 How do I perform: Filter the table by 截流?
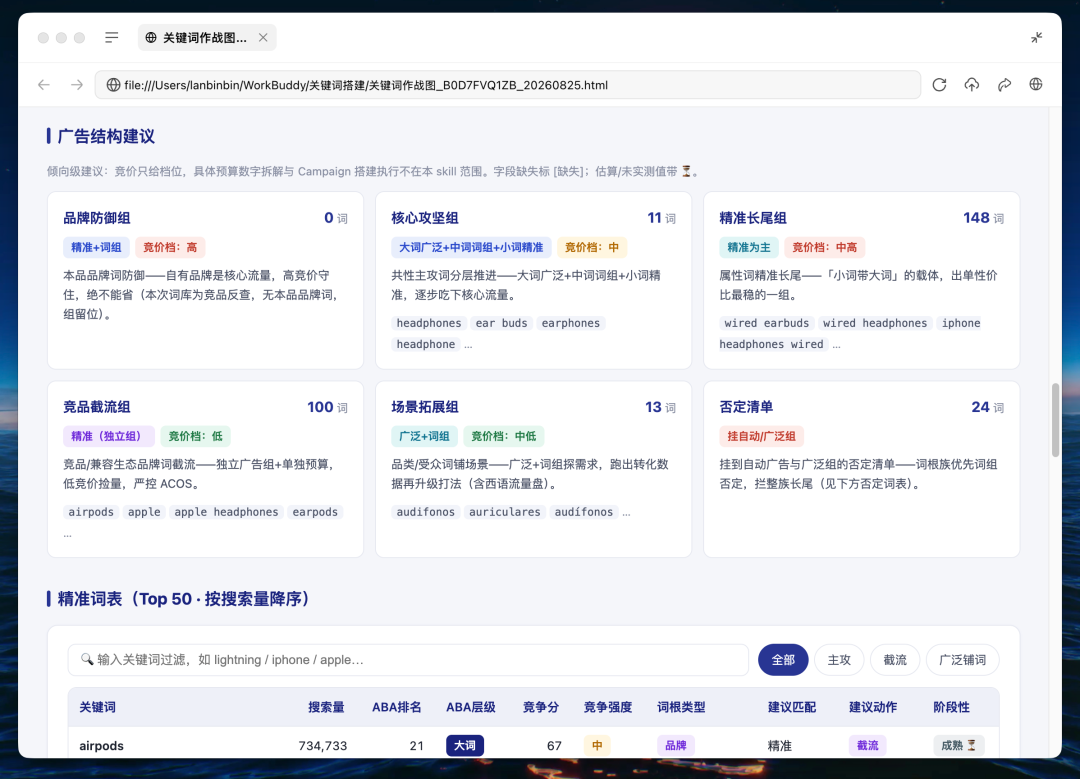tap(894, 660)
